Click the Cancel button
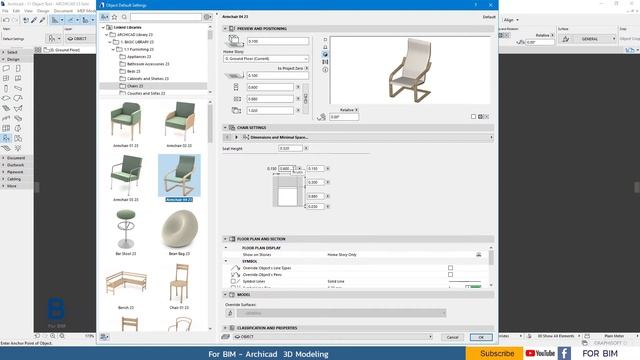640x360 pixels. 452,337
